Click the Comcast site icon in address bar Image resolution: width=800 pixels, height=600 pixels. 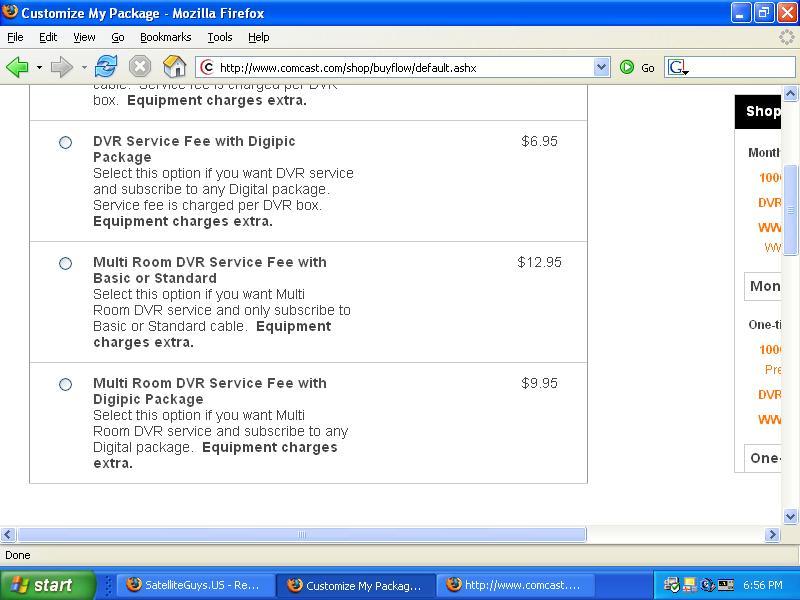(x=207, y=67)
